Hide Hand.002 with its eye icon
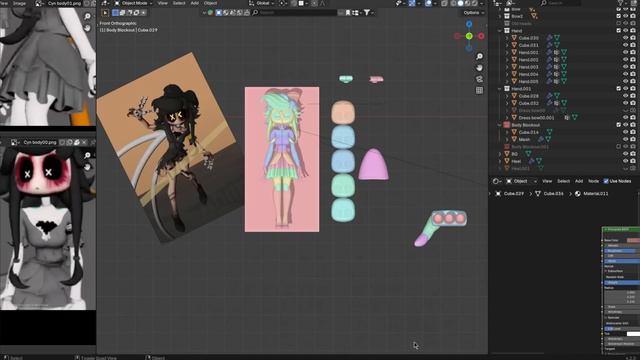This screenshot has height=360, width=640. pos(625,60)
